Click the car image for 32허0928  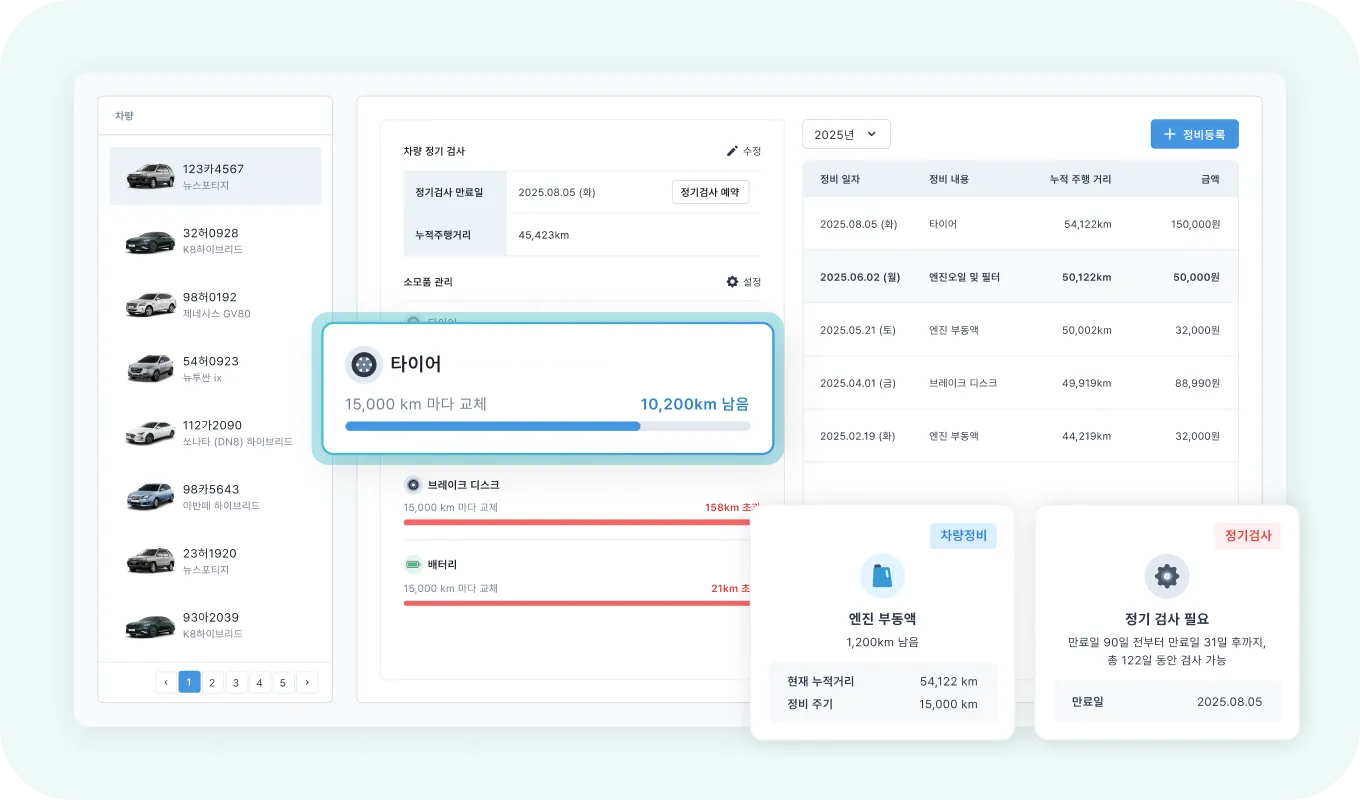[x=151, y=241]
